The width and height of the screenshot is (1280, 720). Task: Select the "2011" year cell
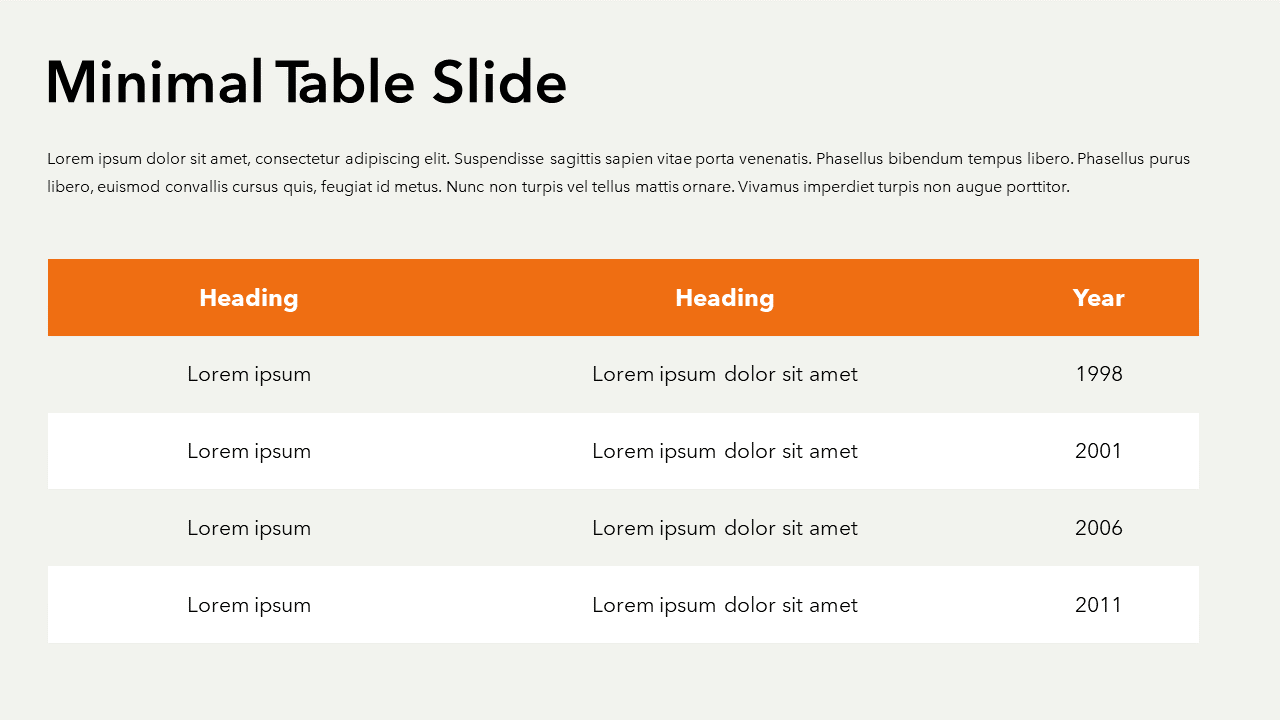pos(1099,605)
